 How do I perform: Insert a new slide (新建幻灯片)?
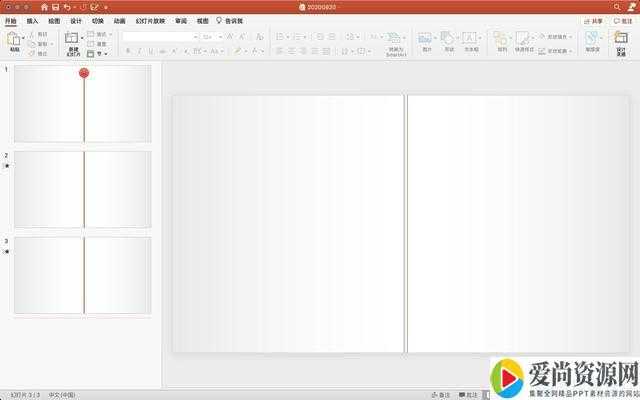[71, 41]
